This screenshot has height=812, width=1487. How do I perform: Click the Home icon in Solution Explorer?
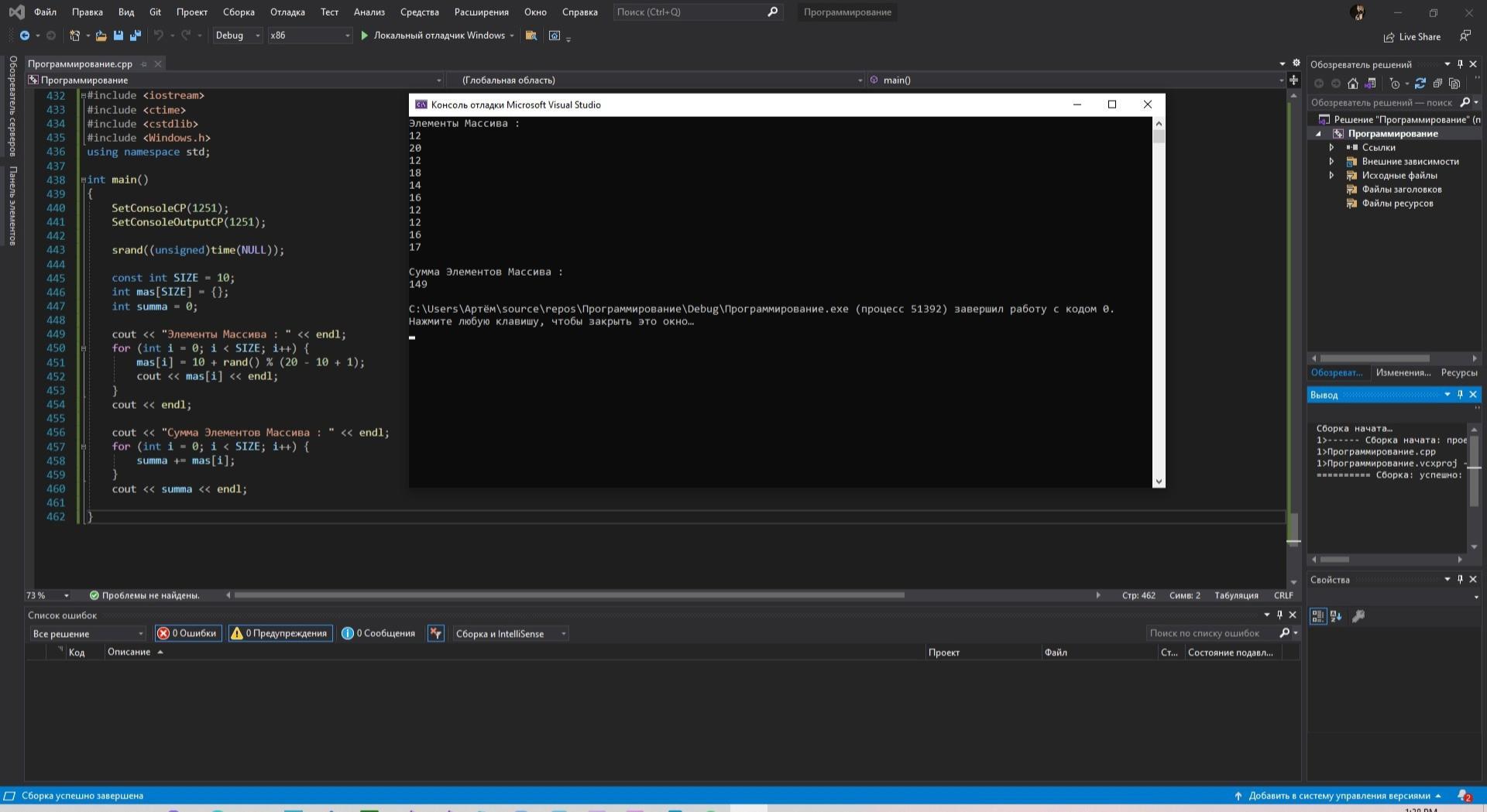[x=1352, y=84]
